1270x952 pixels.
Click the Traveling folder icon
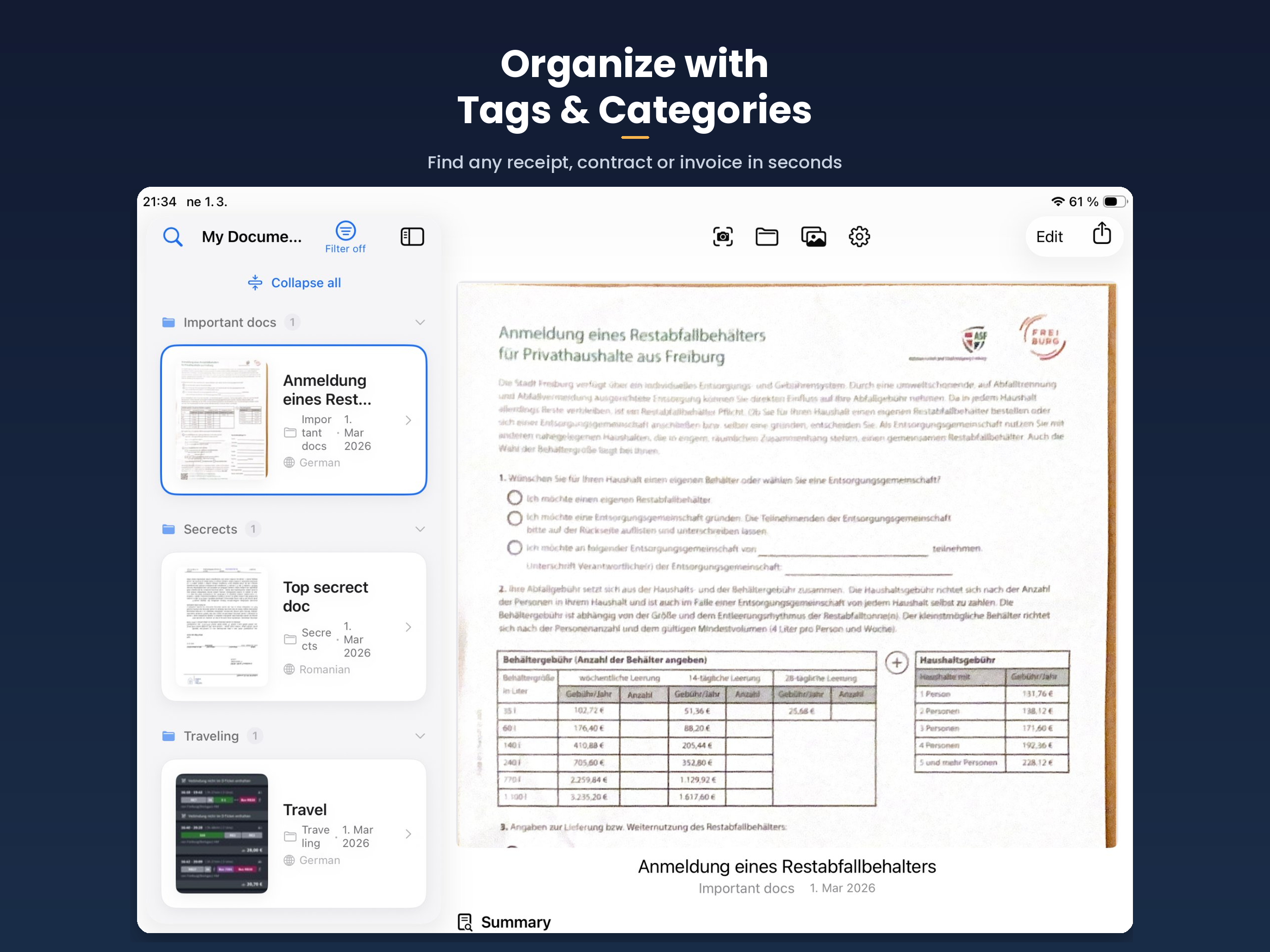168,736
